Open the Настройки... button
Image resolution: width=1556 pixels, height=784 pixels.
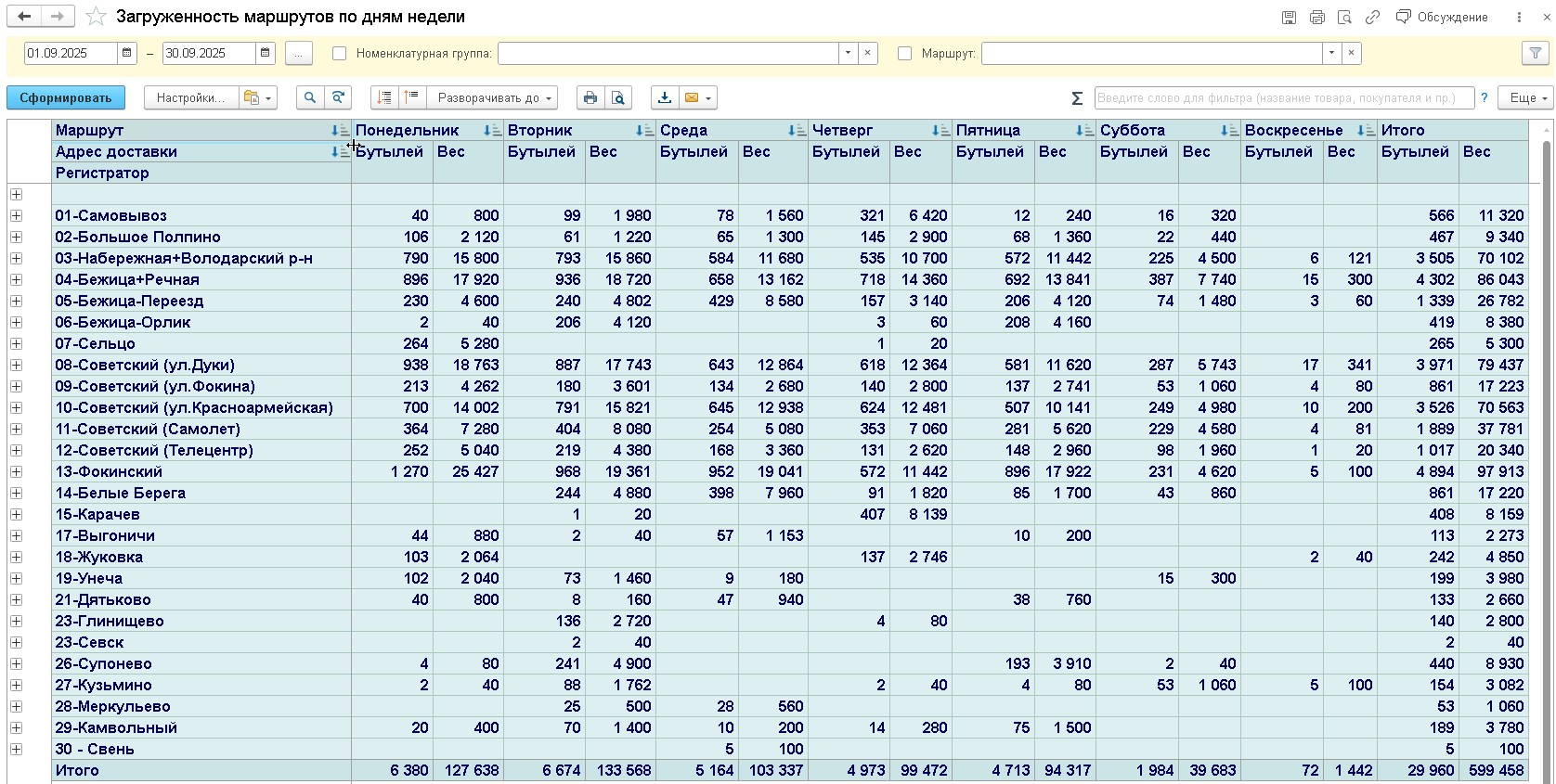pos(190,97)
